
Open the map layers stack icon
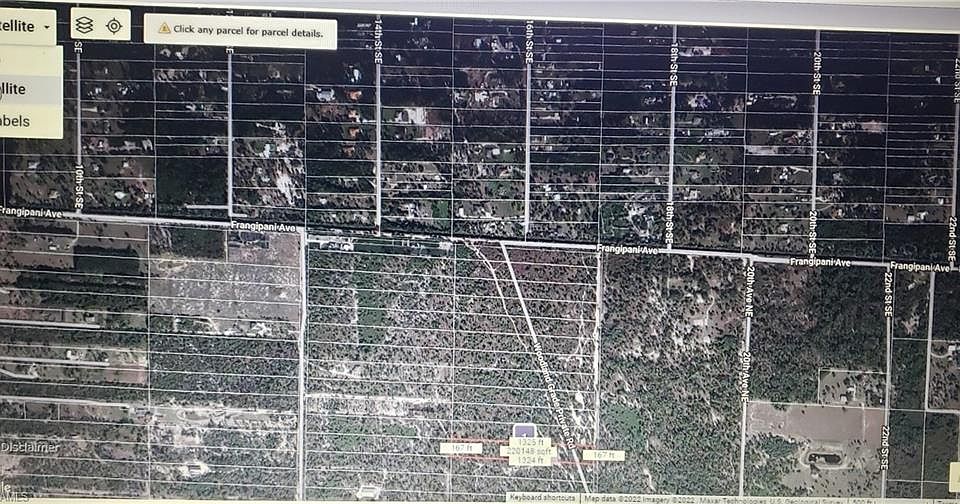coord(84,25)
